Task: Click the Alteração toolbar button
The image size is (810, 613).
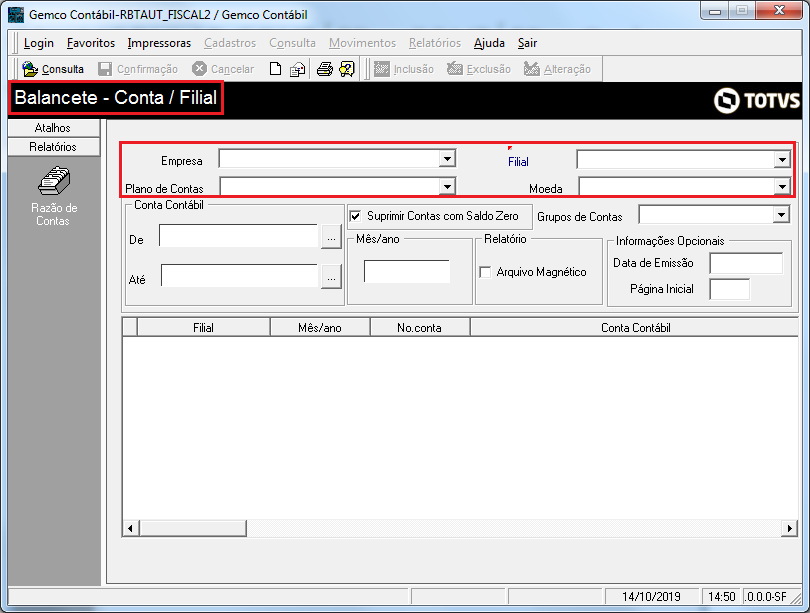Action: coord(557,69)
